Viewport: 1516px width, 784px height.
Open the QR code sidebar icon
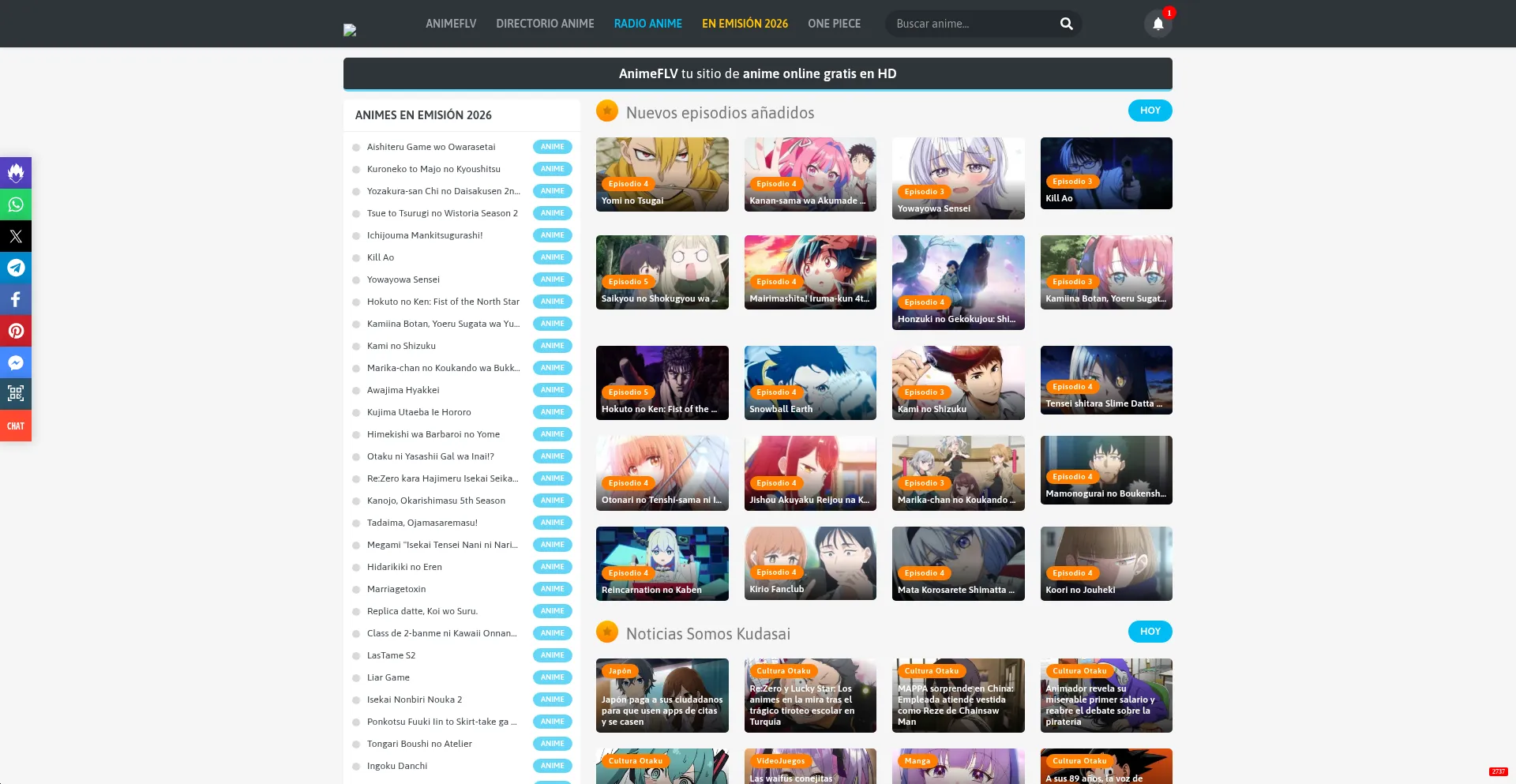[x=16, y=394]
